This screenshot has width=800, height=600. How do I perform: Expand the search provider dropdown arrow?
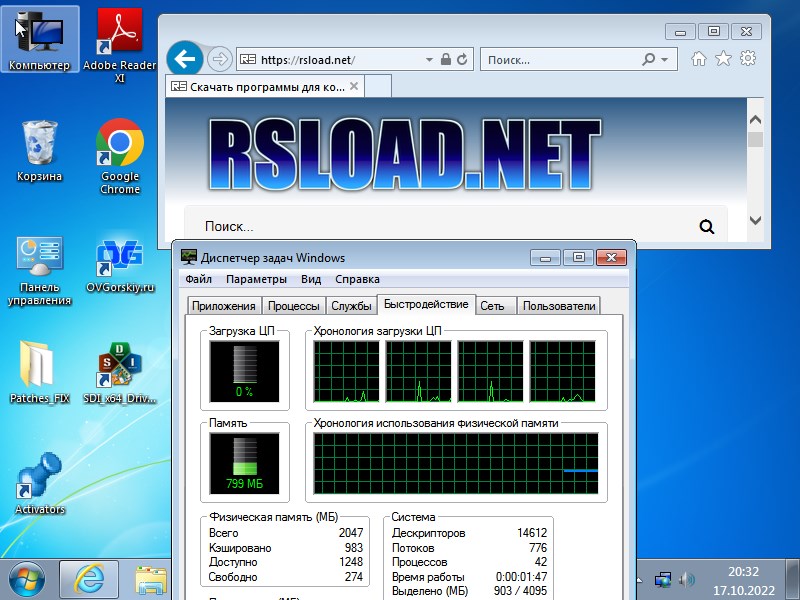(x=664, y=60)
